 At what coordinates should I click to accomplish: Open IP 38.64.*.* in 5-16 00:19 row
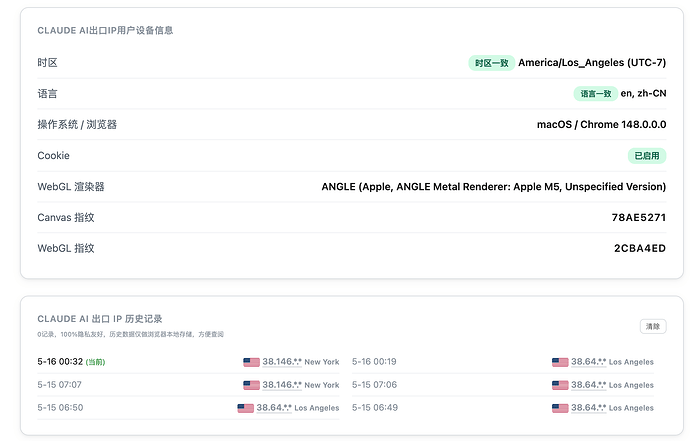coord(588,362)
